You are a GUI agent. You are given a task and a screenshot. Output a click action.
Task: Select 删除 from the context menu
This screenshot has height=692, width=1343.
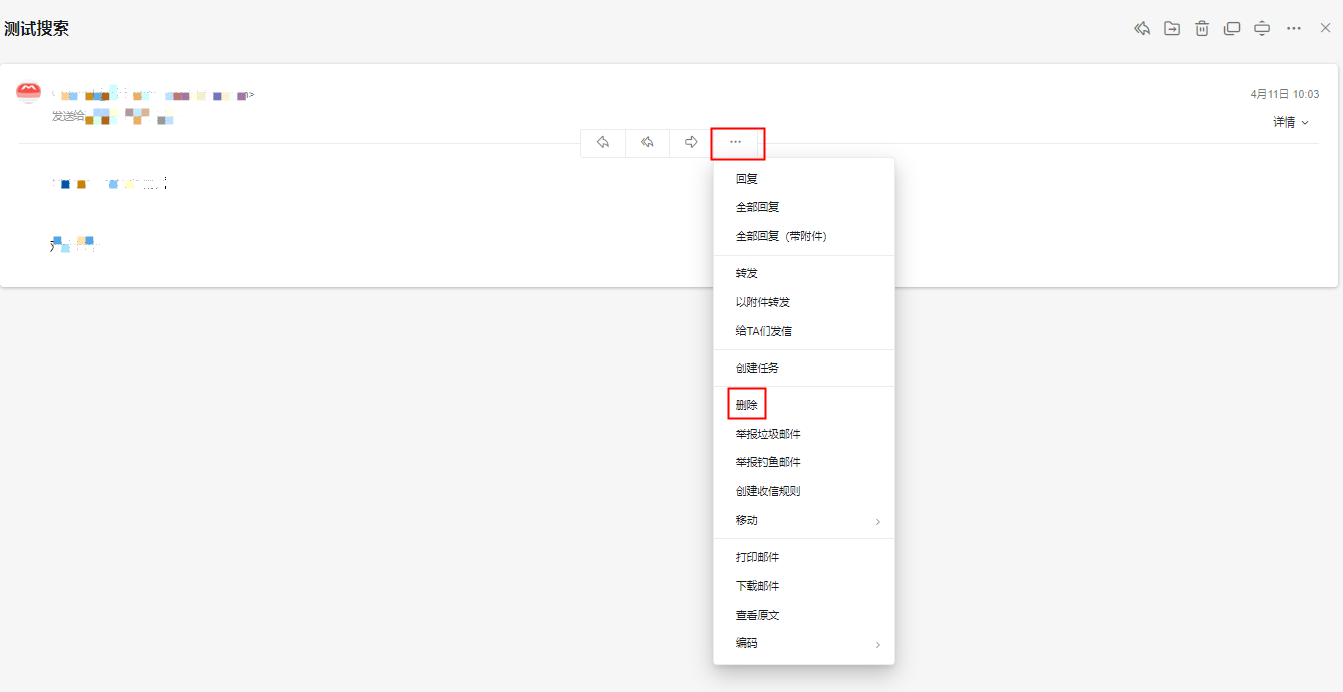coord(746,403)
